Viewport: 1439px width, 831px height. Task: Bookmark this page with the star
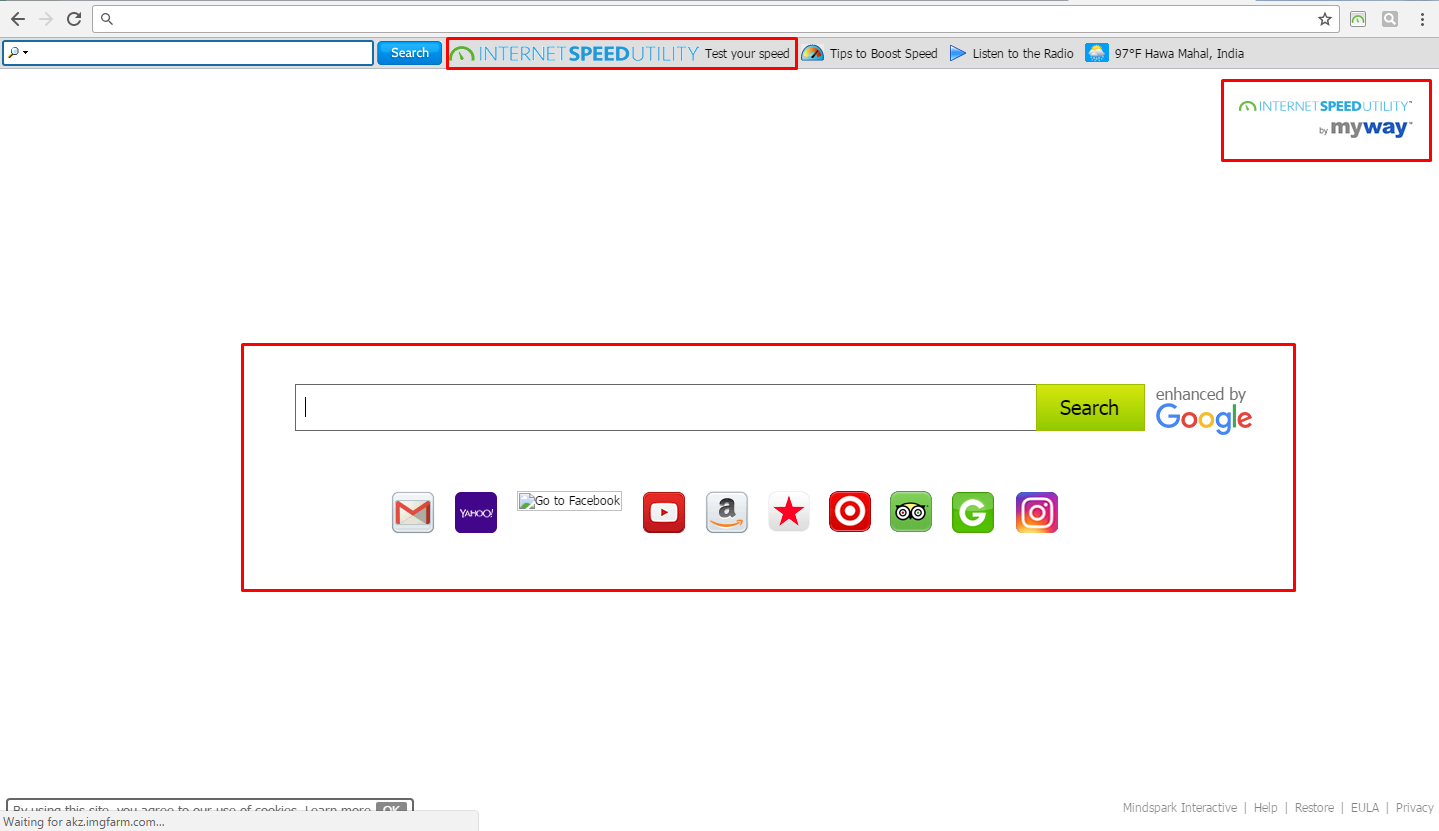[1325, 19]
